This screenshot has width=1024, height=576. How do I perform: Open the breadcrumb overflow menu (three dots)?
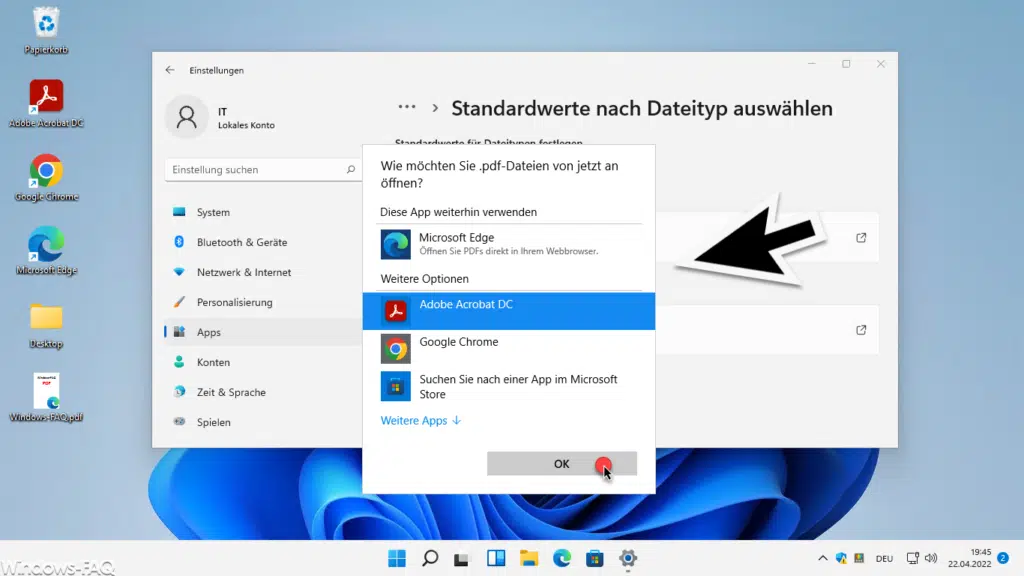(406, 105)
